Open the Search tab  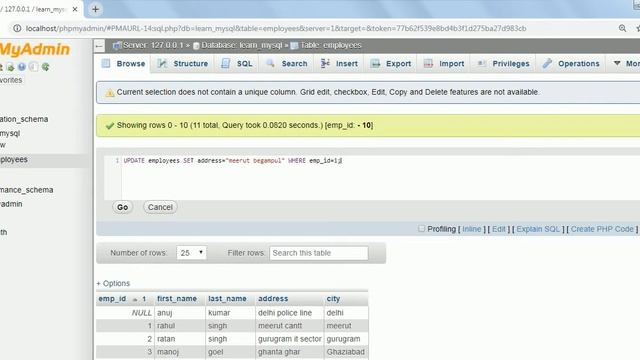tap(287, 64)
